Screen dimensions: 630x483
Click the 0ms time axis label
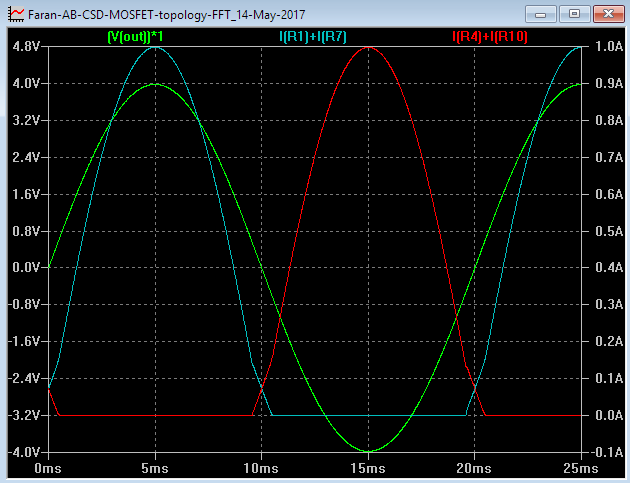tap(48, 469)
